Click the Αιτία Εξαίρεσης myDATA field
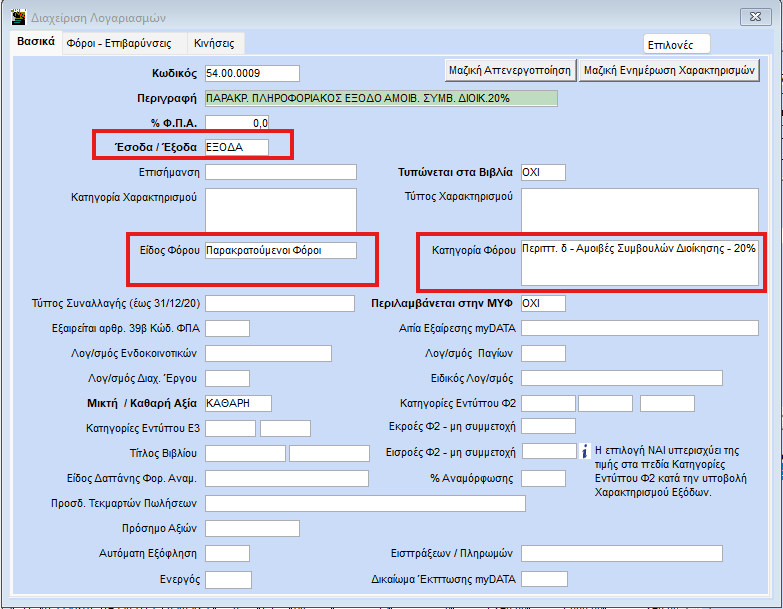The image size is (783, 609). tap(639, 328)
